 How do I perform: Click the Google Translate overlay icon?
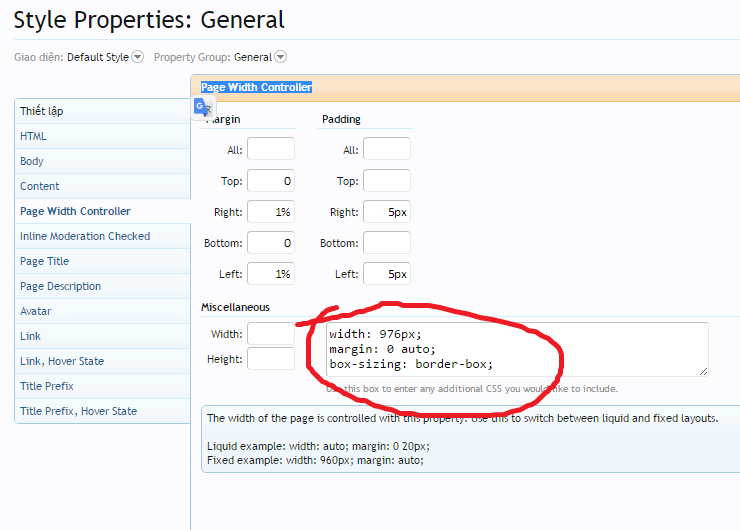tap(202, 107)
